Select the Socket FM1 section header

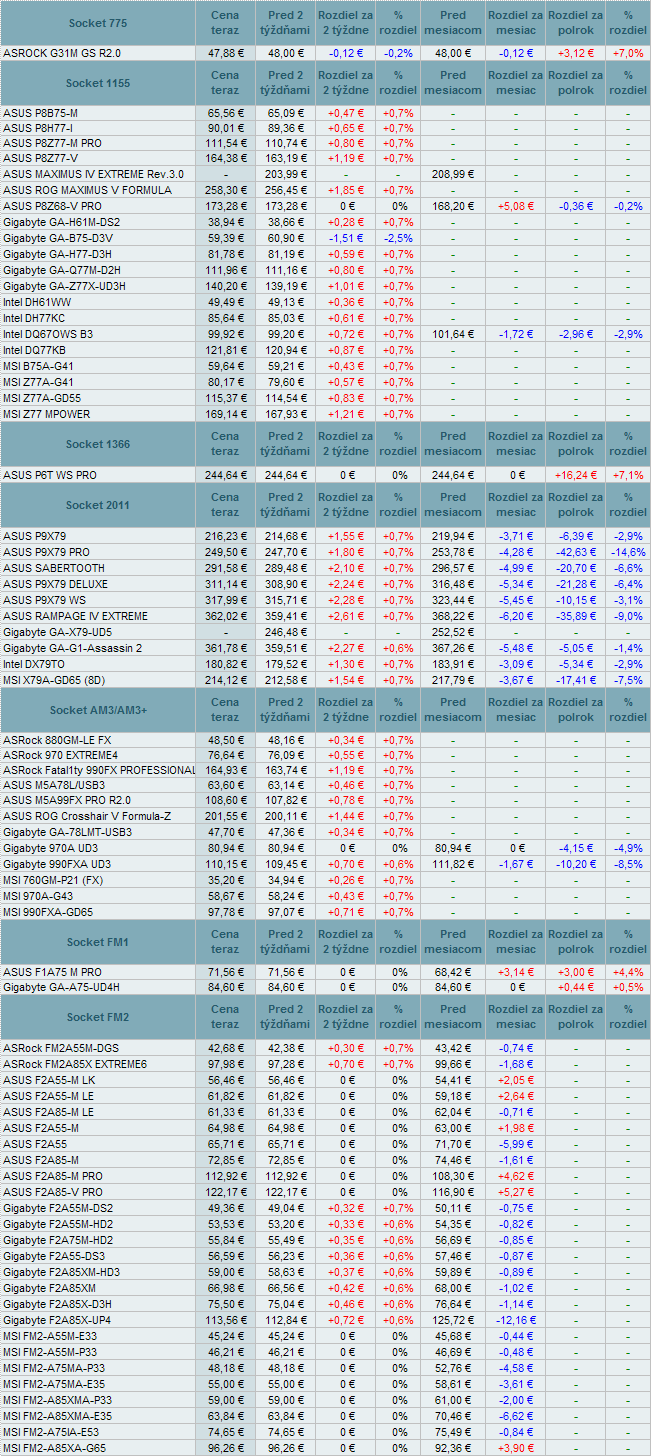(x=98, y=942)
